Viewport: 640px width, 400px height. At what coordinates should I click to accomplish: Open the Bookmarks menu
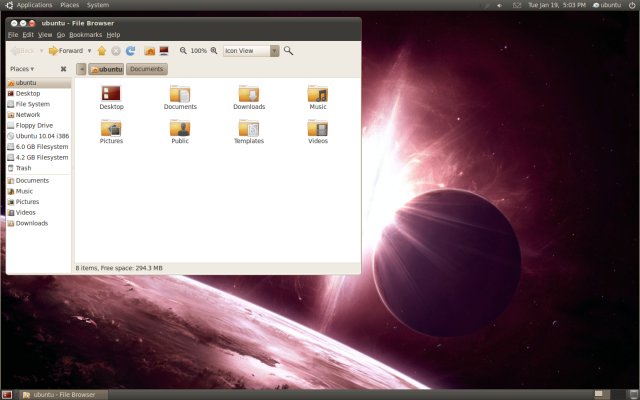pyautogui.click(x=85, y=35)
